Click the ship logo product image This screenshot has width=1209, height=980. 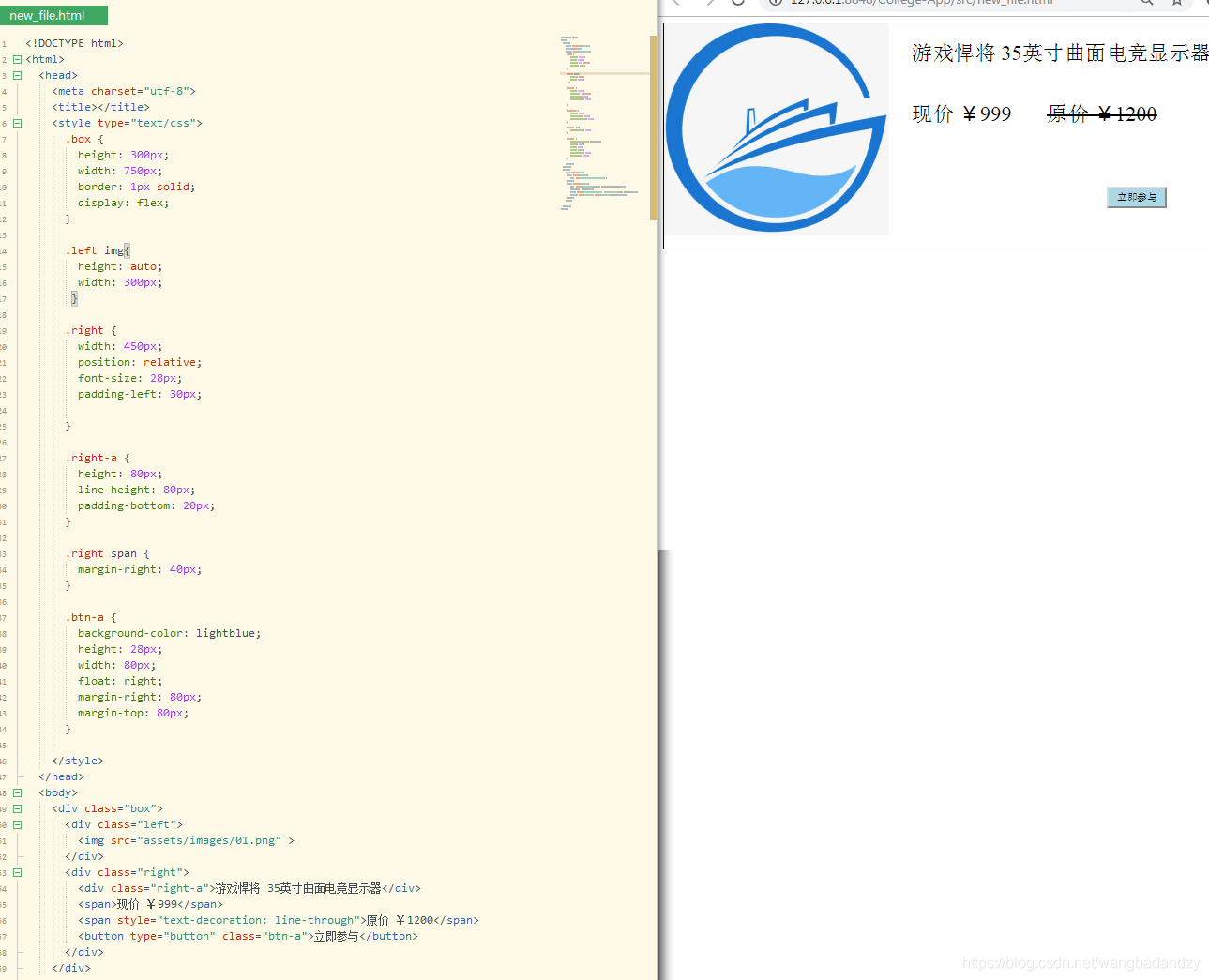777,129
